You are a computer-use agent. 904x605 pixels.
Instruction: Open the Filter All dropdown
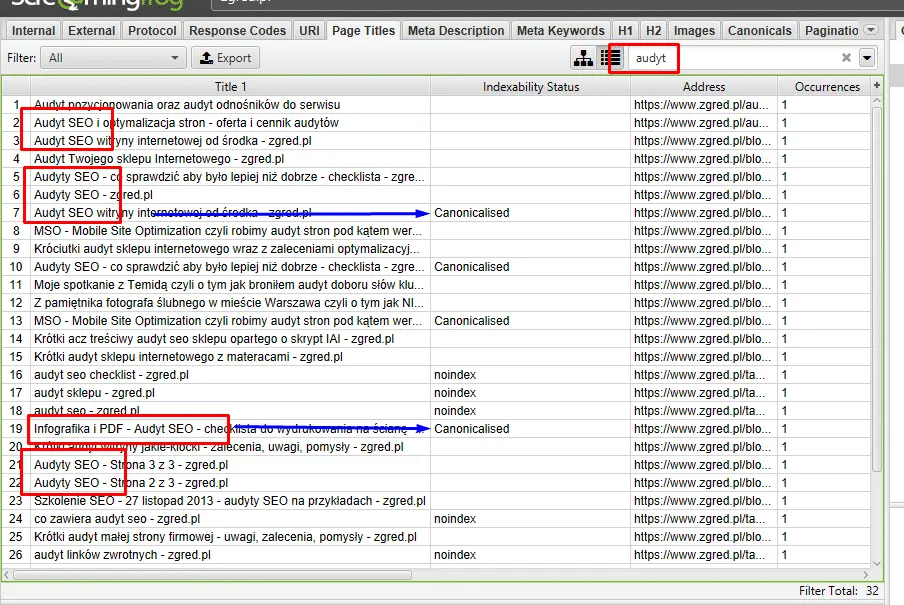click(x=113, y=58)
